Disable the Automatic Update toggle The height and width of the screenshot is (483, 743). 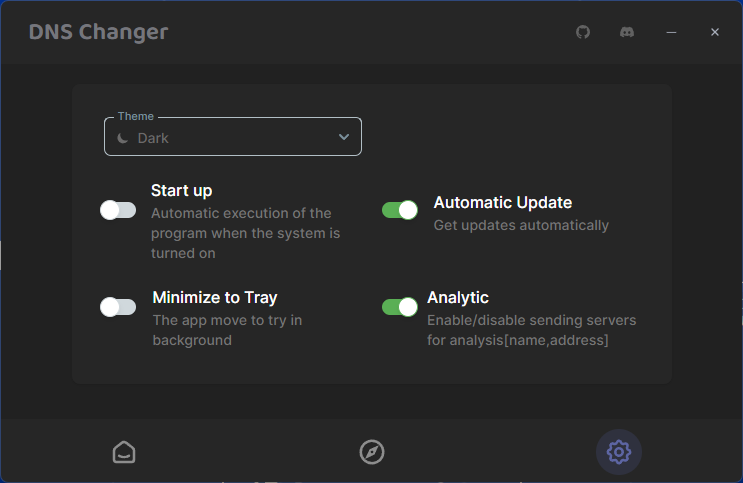tap(400, 210)
